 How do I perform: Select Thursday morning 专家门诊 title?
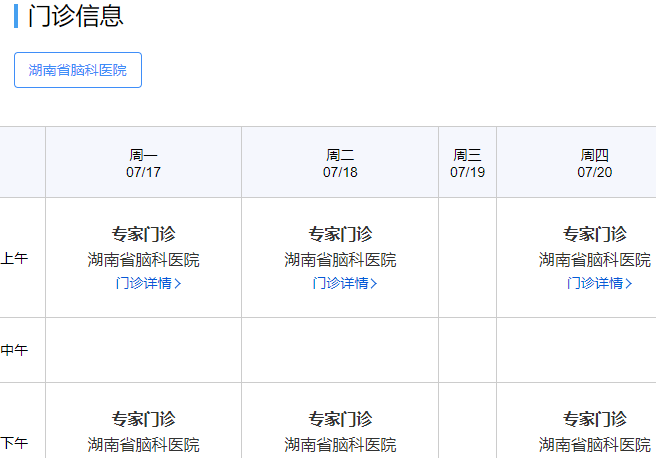594,234
